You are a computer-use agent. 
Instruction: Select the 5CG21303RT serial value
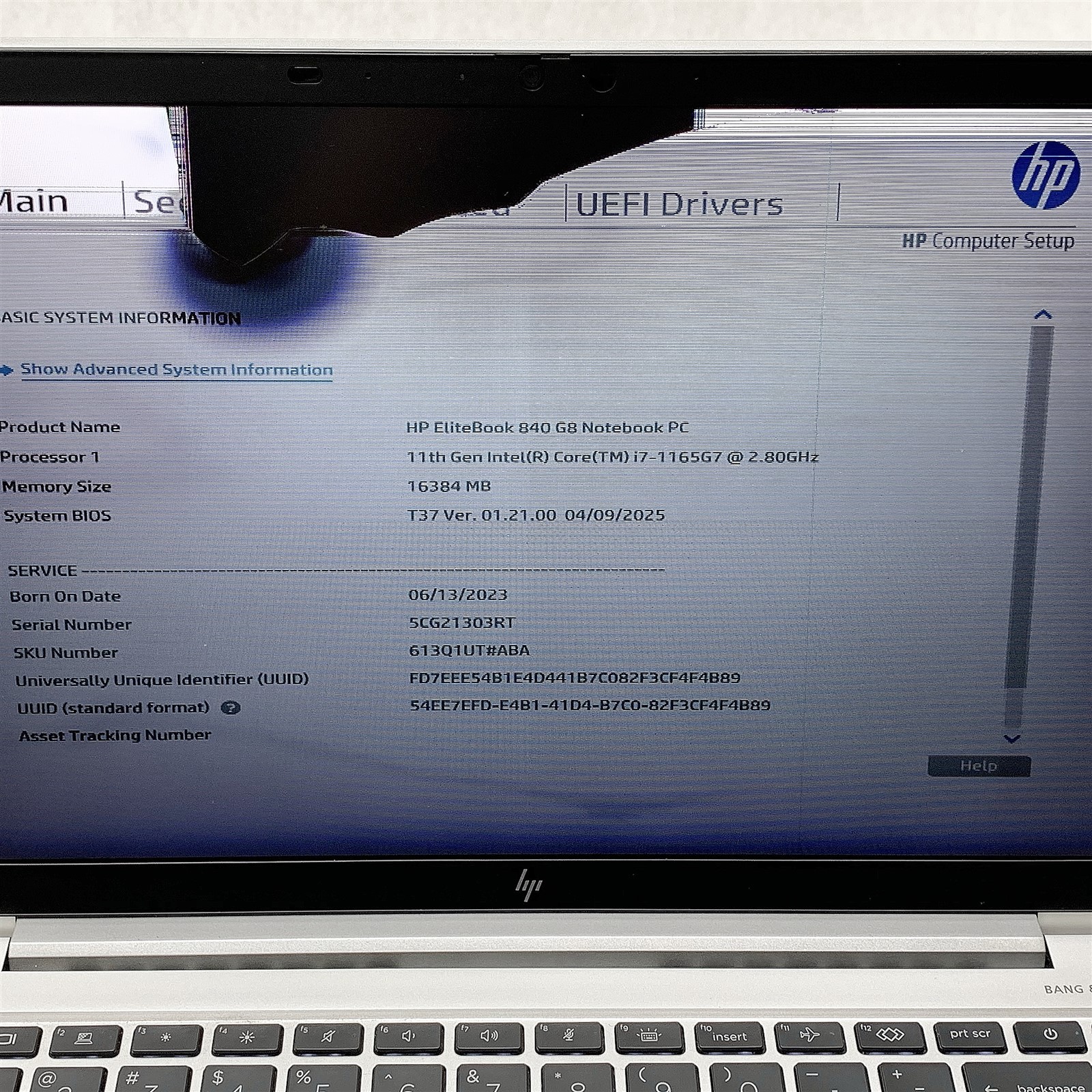[x=462, y=622]
